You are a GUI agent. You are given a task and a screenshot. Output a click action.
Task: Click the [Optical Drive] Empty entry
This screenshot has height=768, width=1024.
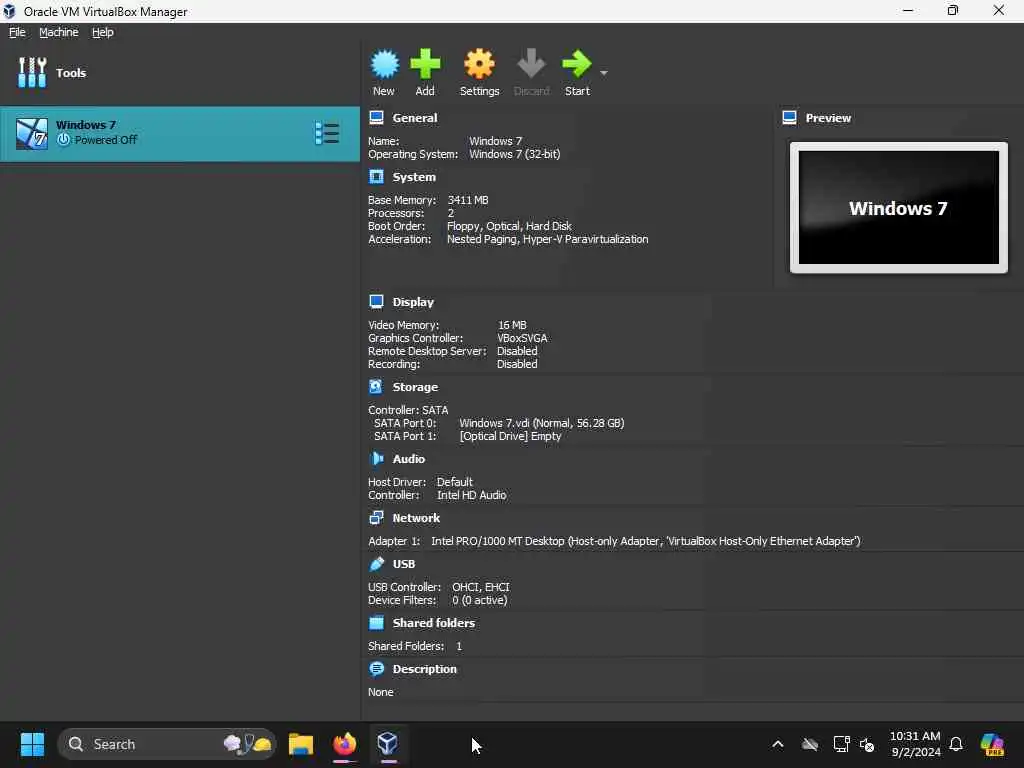pos(510,436)
